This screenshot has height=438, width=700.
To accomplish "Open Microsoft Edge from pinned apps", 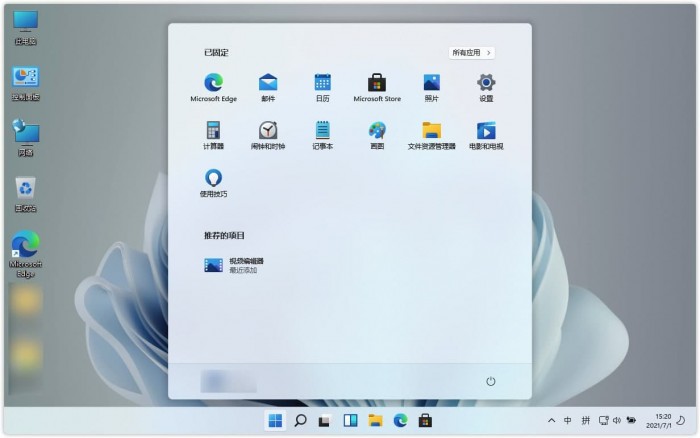I will [213, 88].
